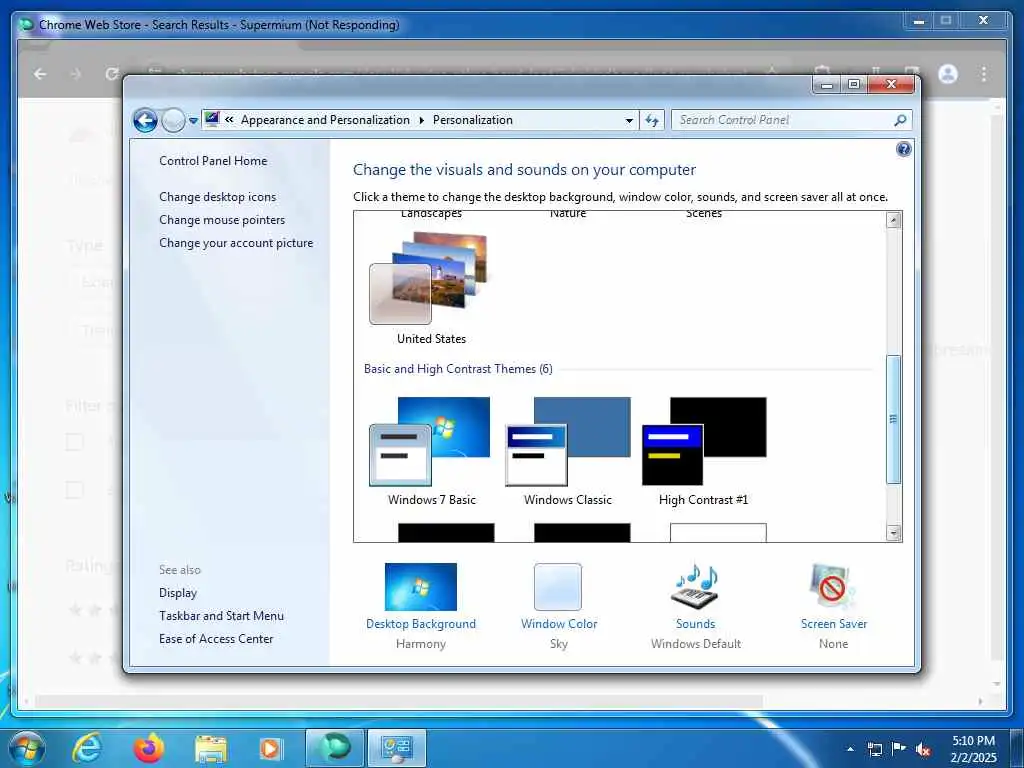Viewport: 1024px width, 768px height.
Task: Click the Basic and High Contrast Themes heading
Action: (x=458, y=369)
